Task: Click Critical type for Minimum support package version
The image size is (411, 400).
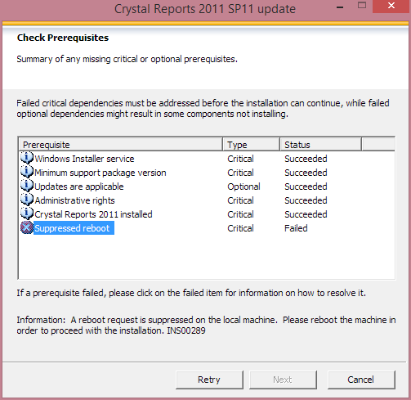Action: [x=240, y=173]
